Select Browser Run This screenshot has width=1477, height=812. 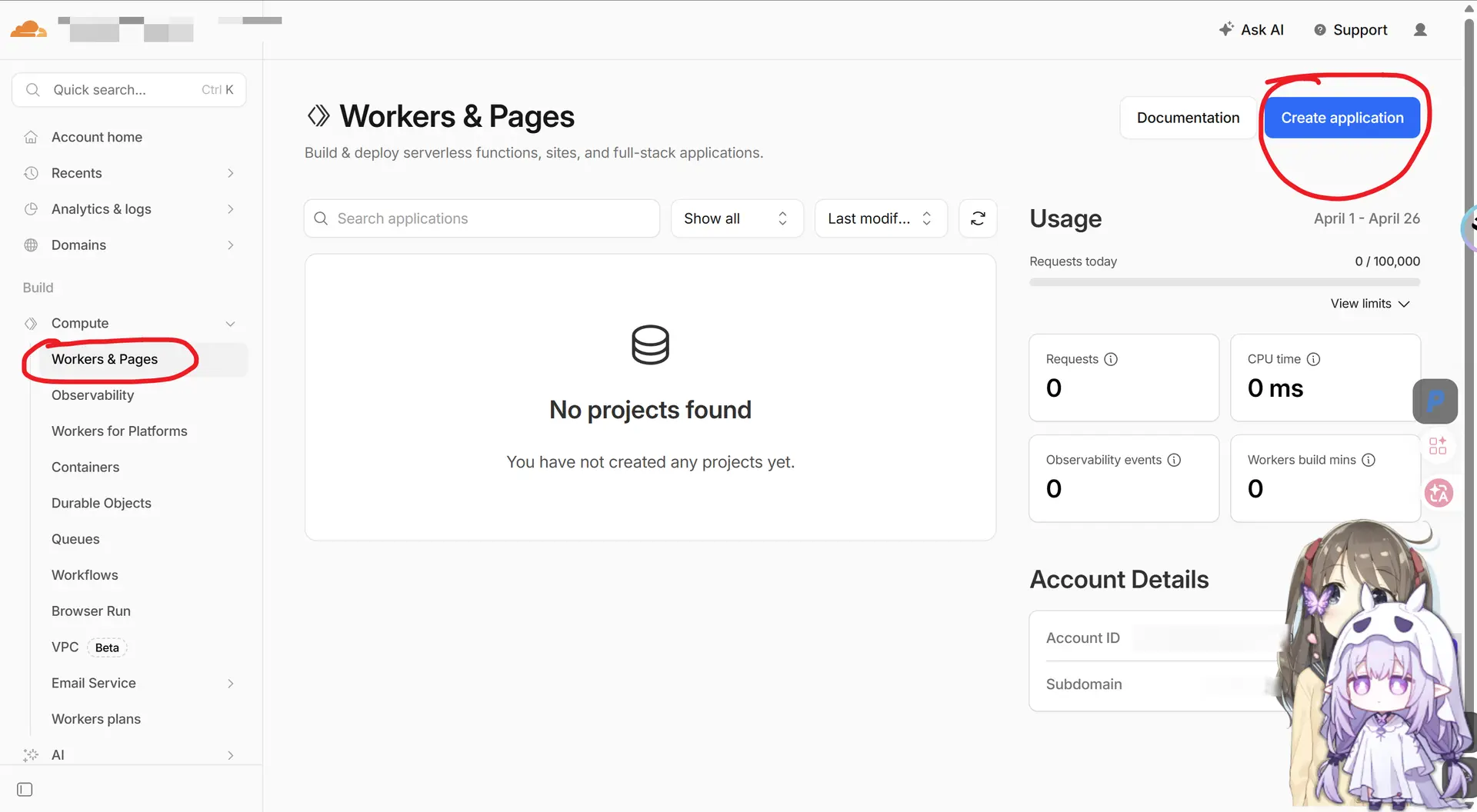click(91, 611)
